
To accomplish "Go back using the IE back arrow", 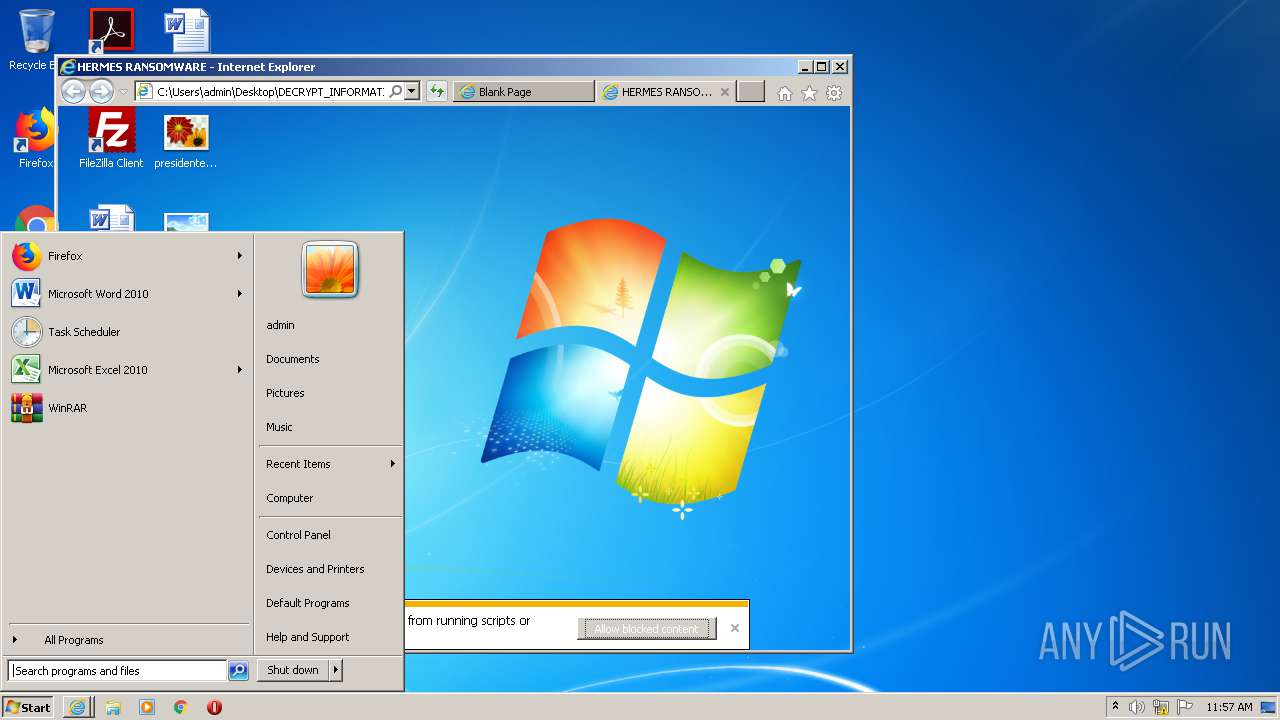I will (73, 92).
